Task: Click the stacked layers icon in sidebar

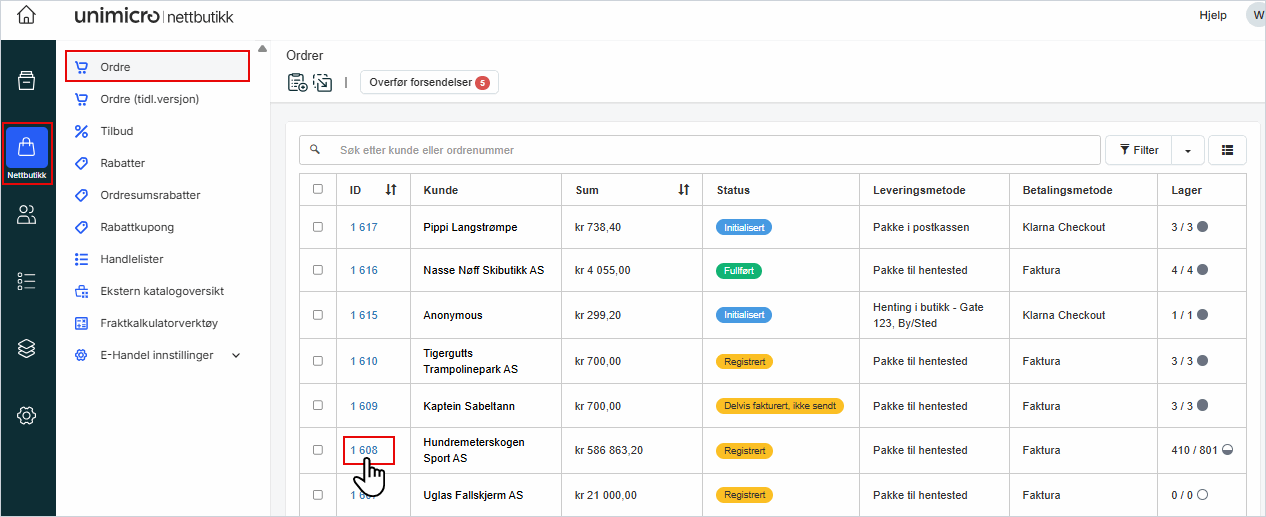Action: [x=27, y=348]
